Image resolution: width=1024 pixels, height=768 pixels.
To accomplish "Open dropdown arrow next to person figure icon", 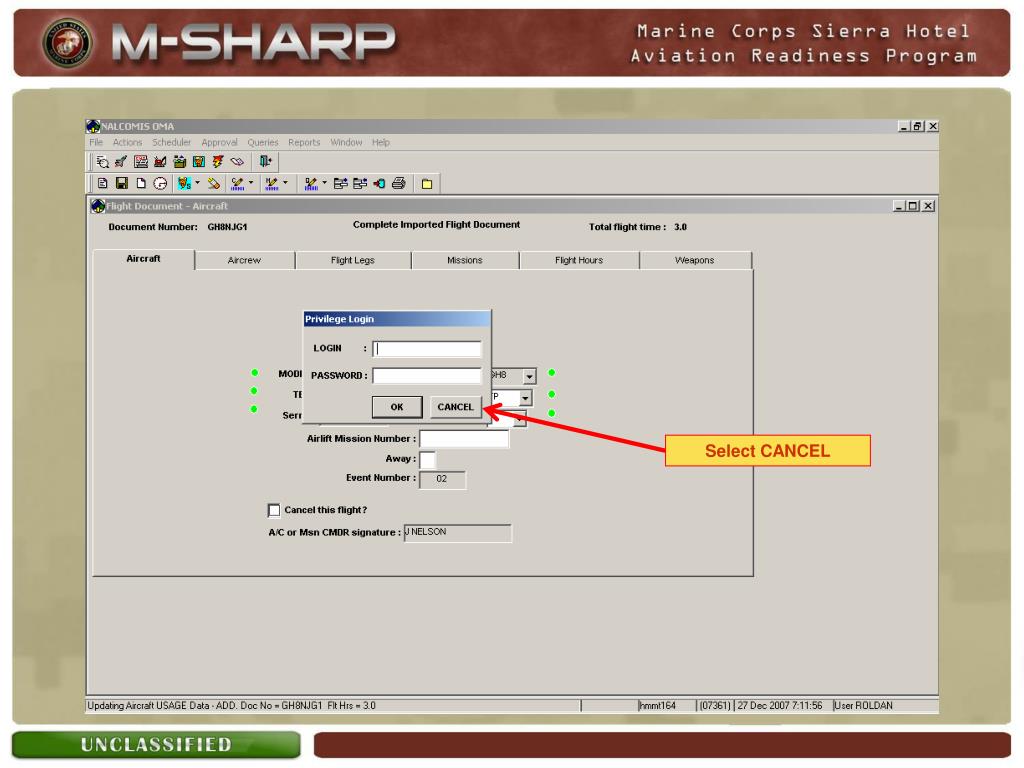I will 197,183.
